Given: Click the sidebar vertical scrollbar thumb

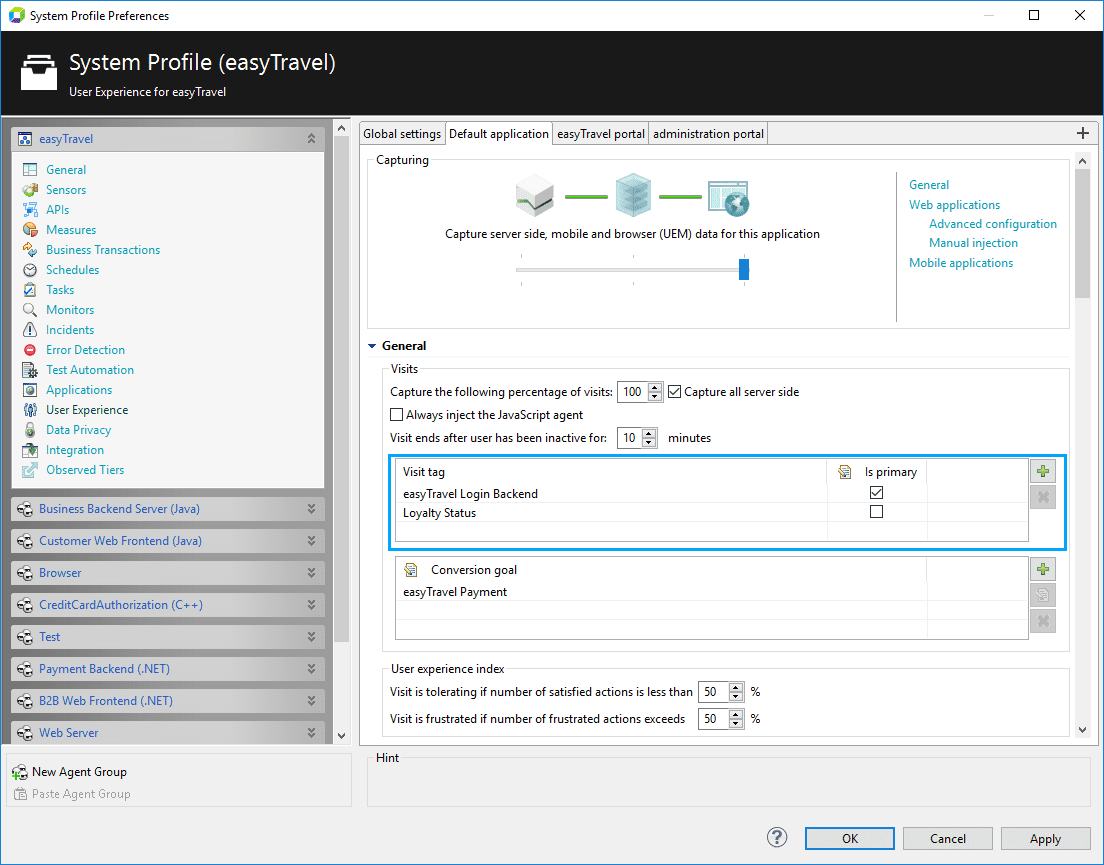Looking at the screenshot, I should [x=341, y=390].
